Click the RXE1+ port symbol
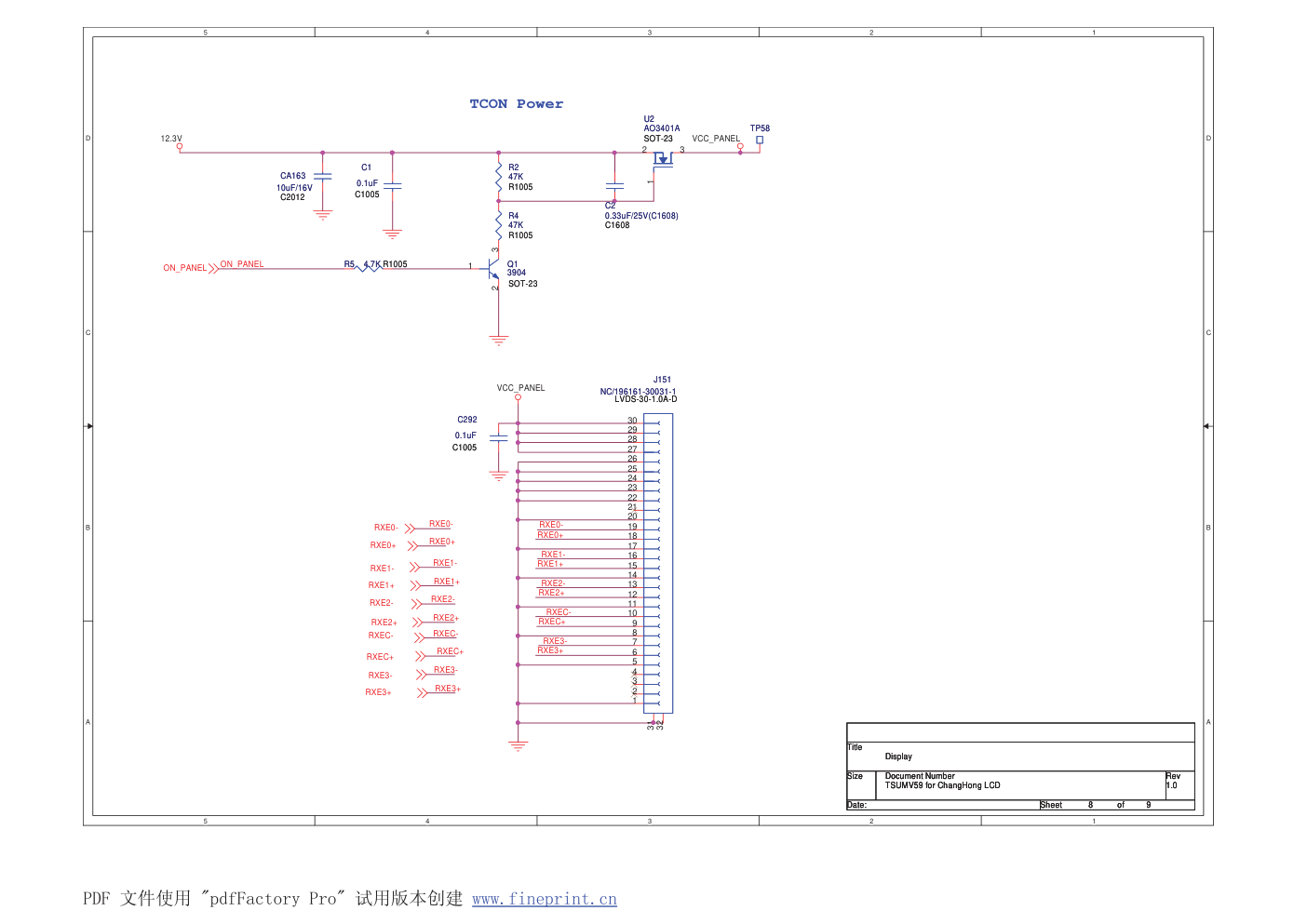Screen dimensions: 1307x924 pos(415,586)
